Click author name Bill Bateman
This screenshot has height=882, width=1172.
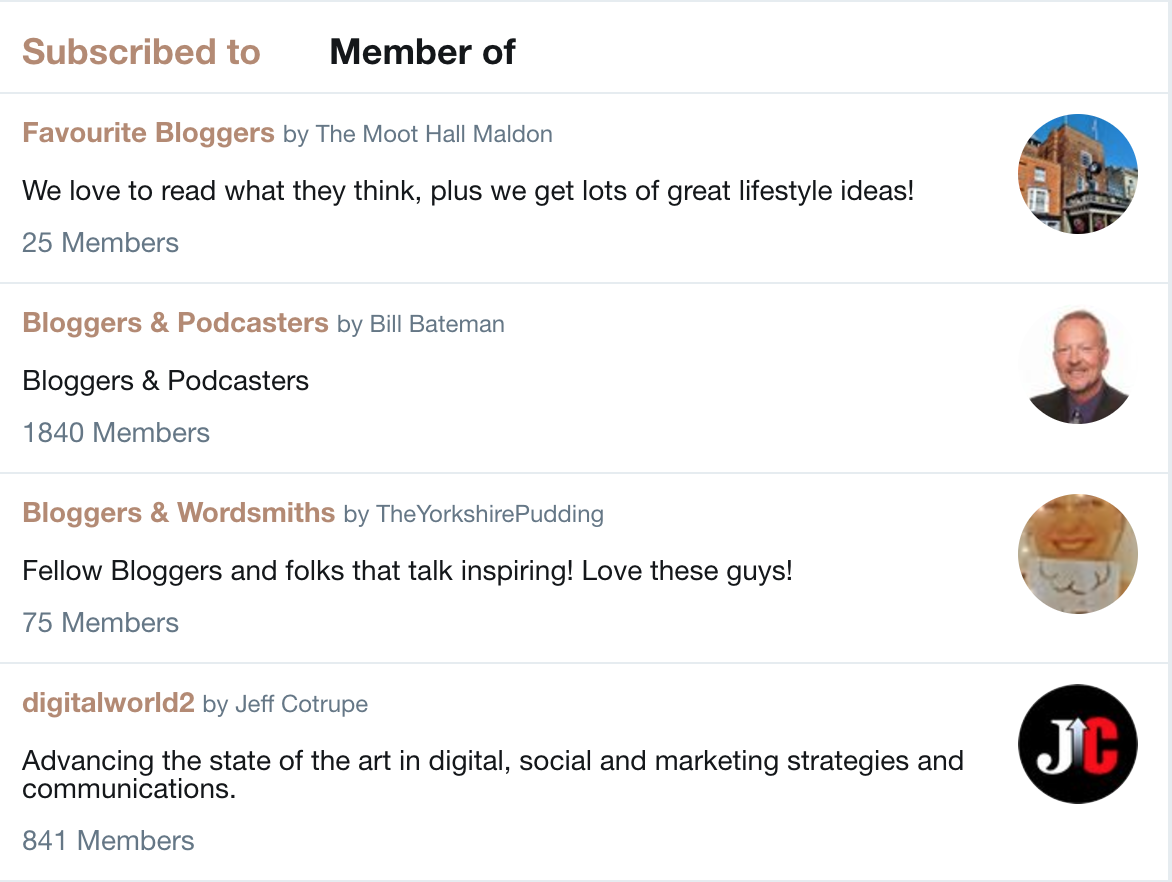coord(437,324)
